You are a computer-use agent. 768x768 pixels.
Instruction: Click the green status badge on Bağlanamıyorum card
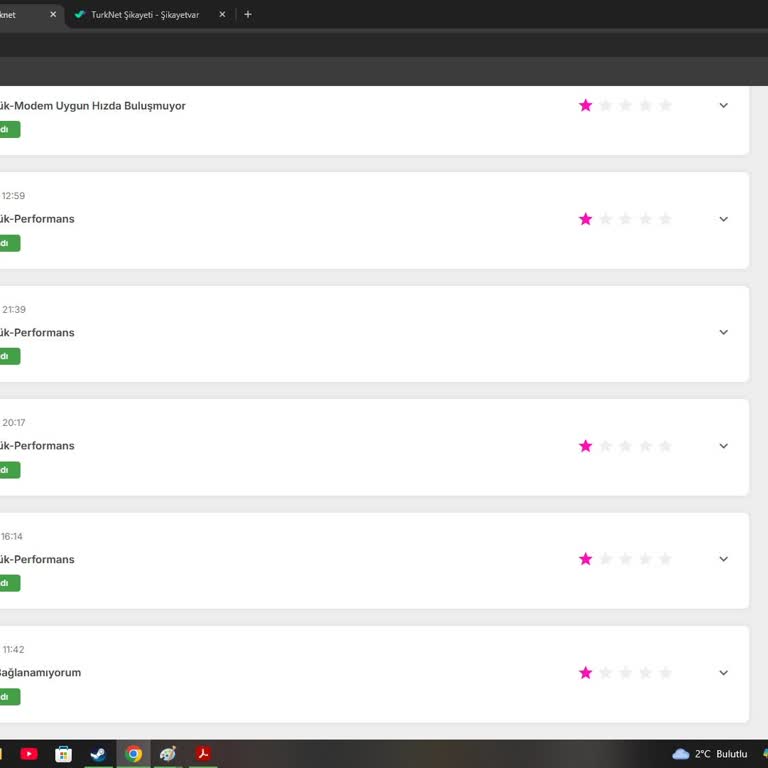[10, 696]
